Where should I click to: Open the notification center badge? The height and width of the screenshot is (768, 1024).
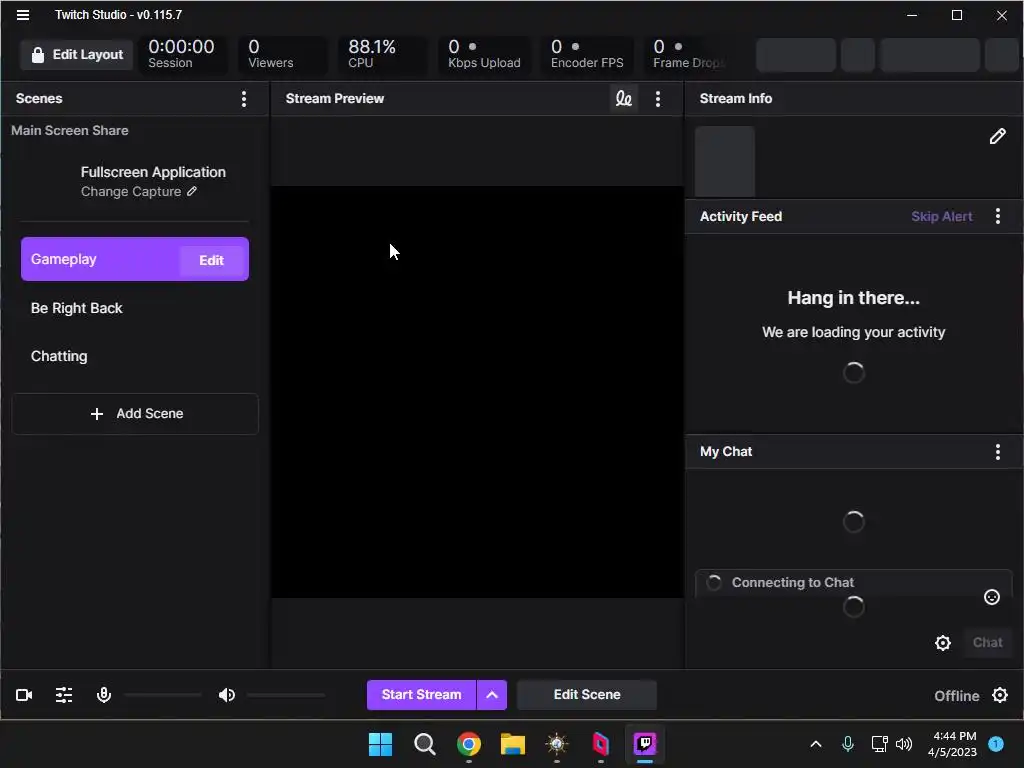coord(996,744)
